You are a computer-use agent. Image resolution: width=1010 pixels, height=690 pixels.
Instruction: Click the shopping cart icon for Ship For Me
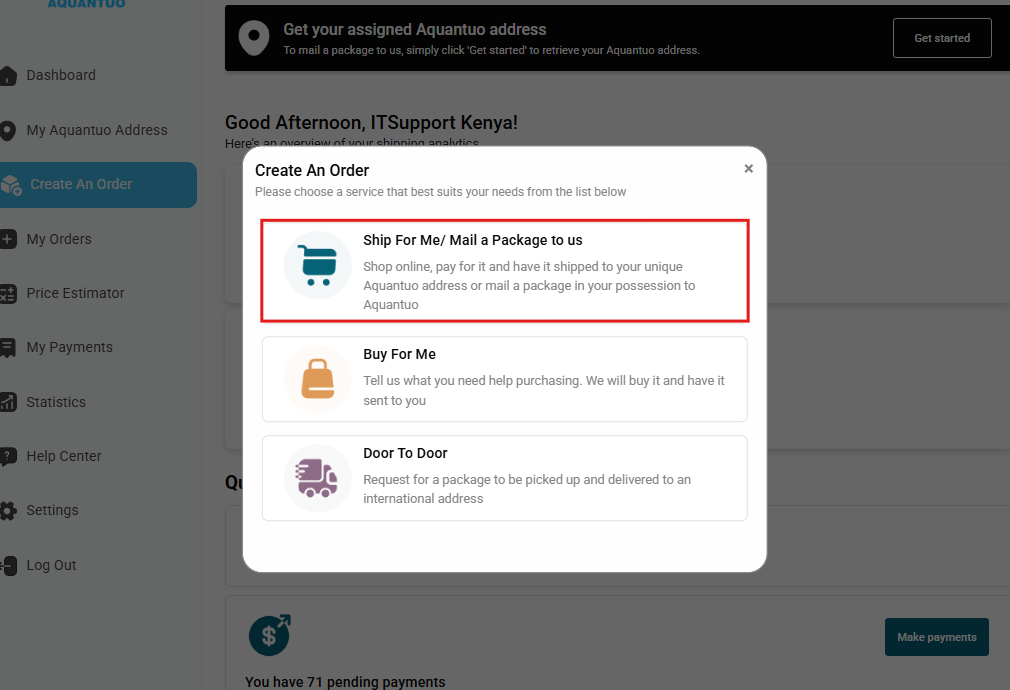(317, 266)
